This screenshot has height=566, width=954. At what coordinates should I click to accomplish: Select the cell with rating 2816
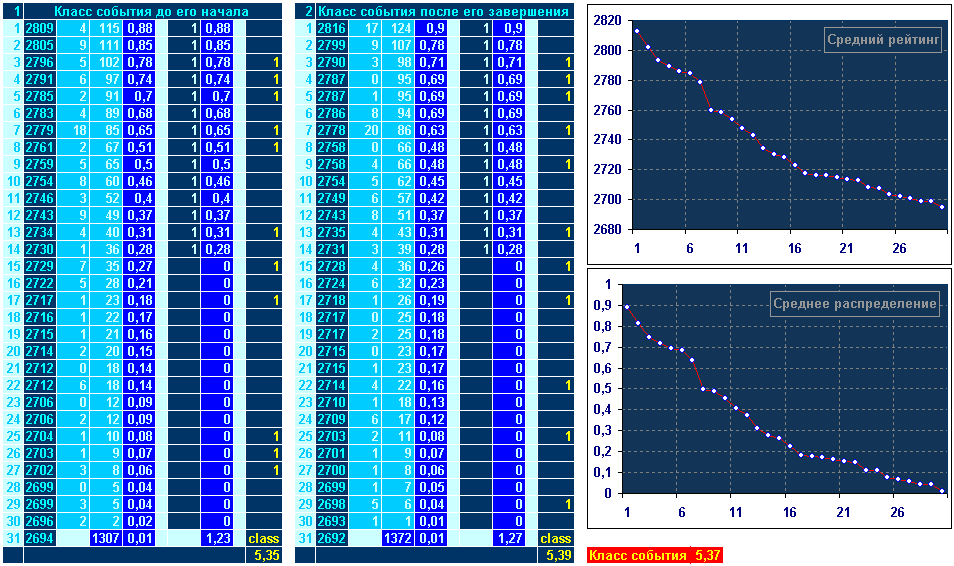(332, 28)
